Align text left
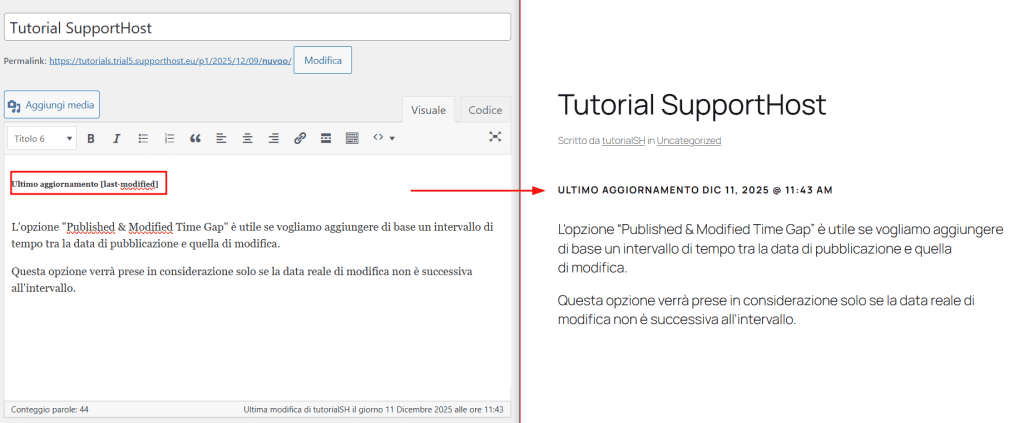Screen dimensions: 1024x423 pos(221,138)
